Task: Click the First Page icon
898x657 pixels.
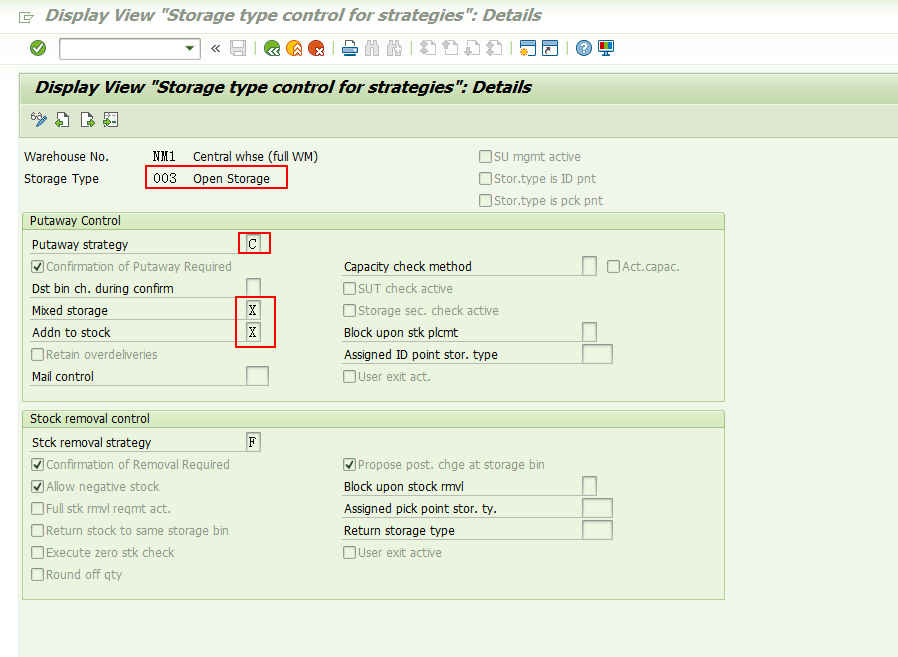Action: (x=428, y=48)
